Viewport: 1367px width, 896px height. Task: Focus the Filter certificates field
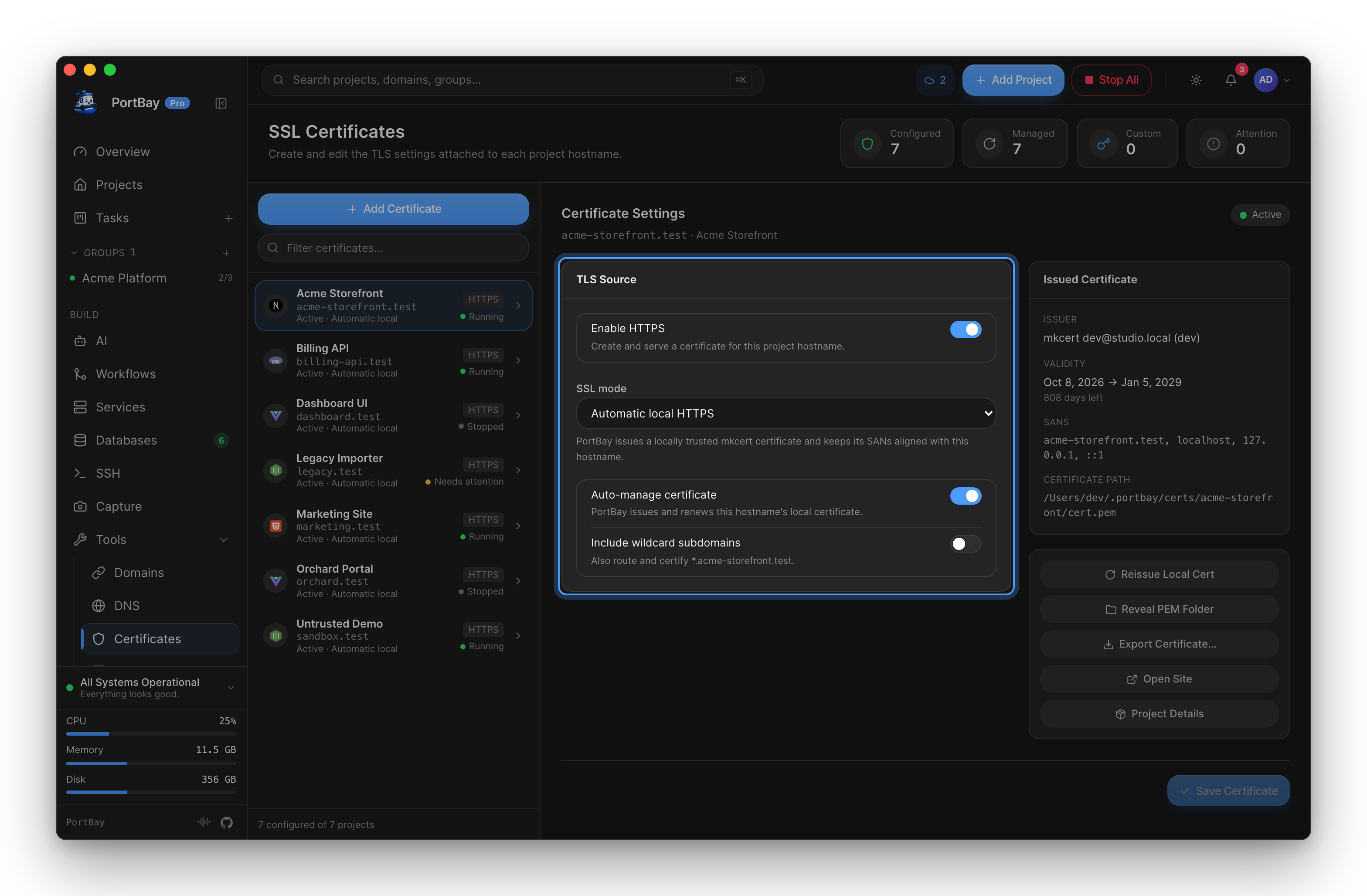tap(394, 248)
